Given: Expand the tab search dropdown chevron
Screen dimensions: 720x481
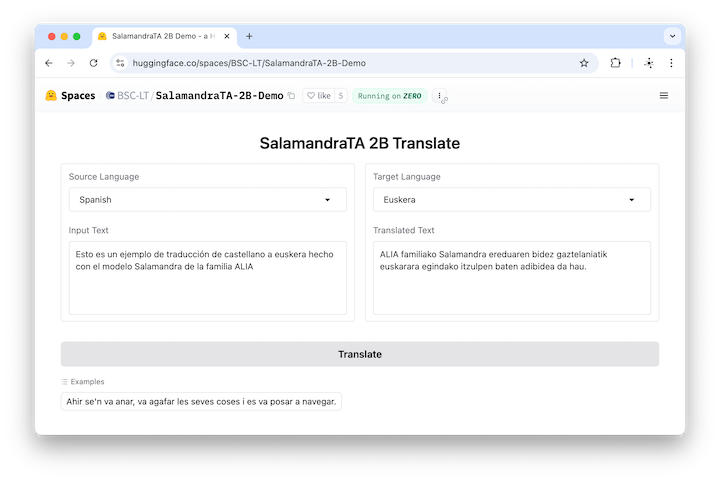Looking at the screenshot, I should (672, 36).
